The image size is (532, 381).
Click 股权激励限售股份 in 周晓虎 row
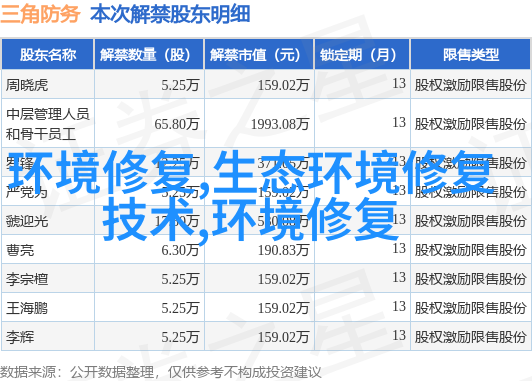[470, 85]
